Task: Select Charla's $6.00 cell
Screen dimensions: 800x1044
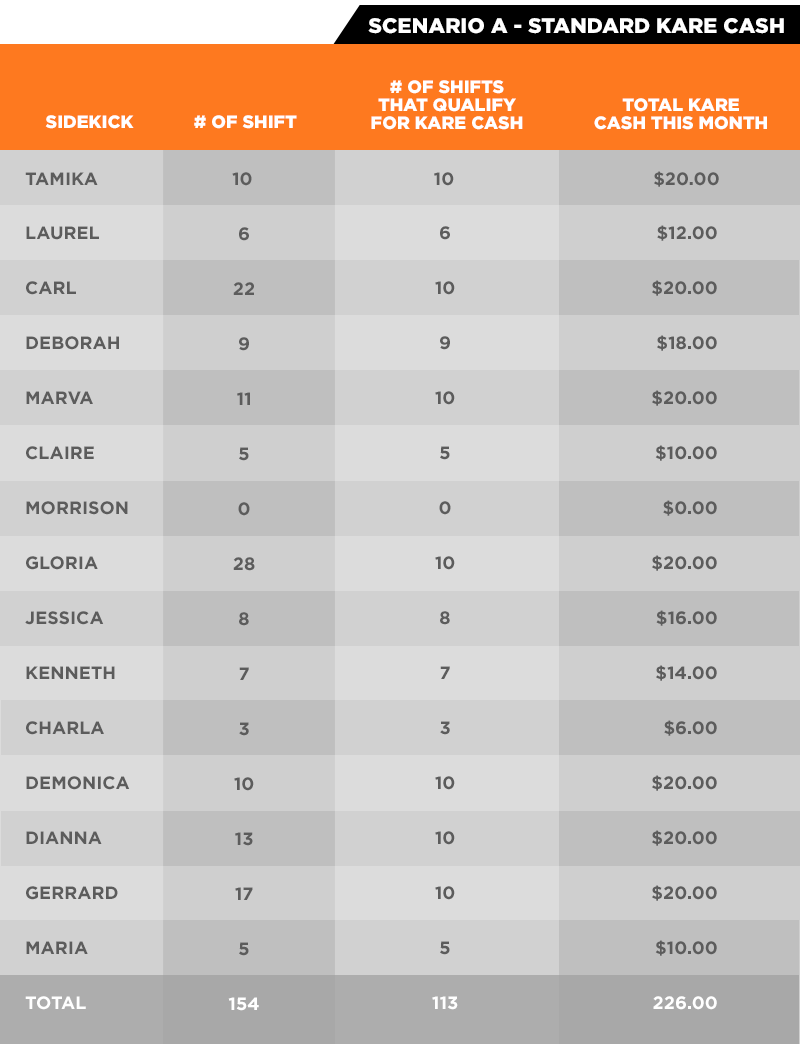Action: 690,728
